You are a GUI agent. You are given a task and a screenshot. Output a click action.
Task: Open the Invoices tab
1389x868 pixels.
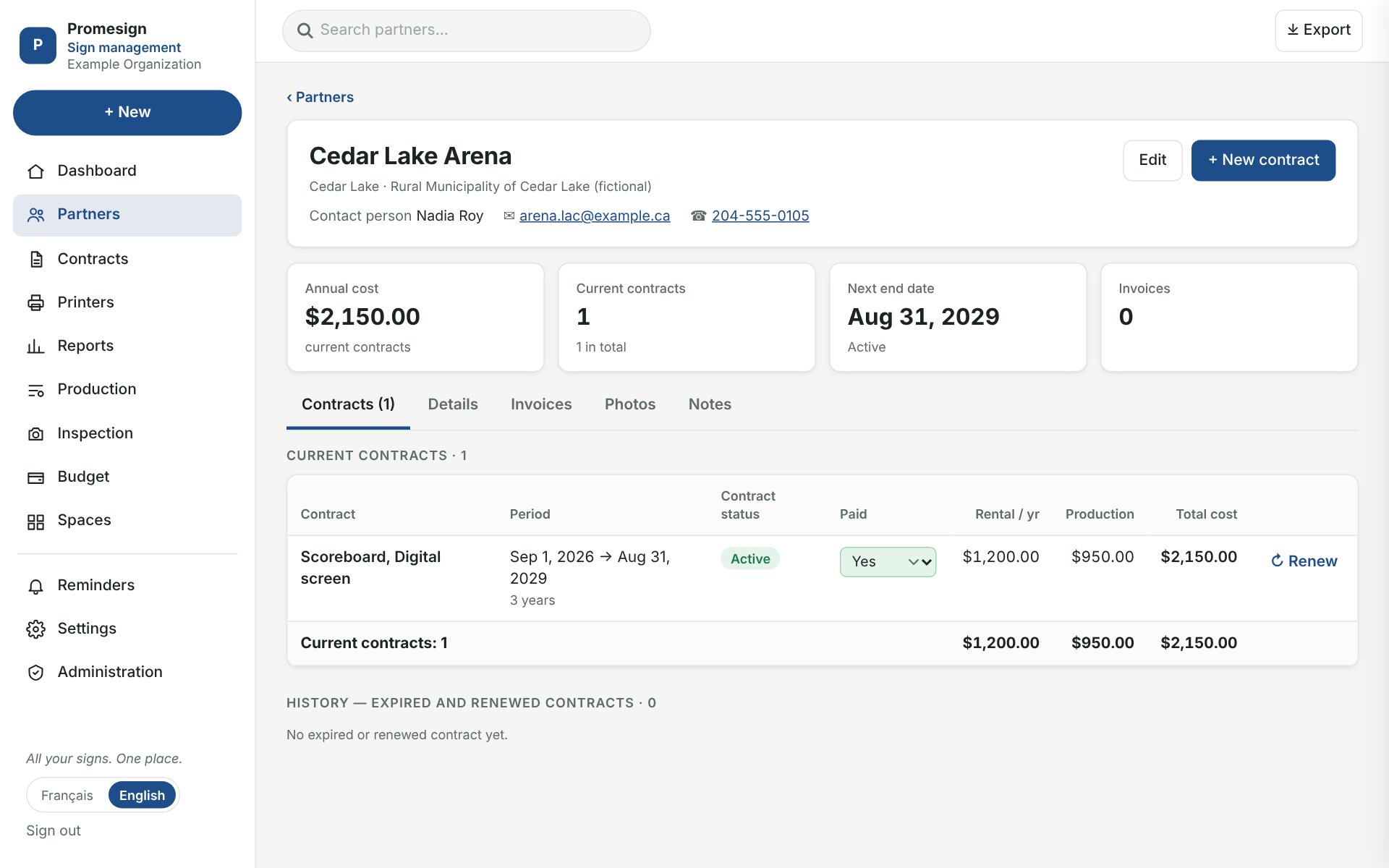click(x=541, y=404)
